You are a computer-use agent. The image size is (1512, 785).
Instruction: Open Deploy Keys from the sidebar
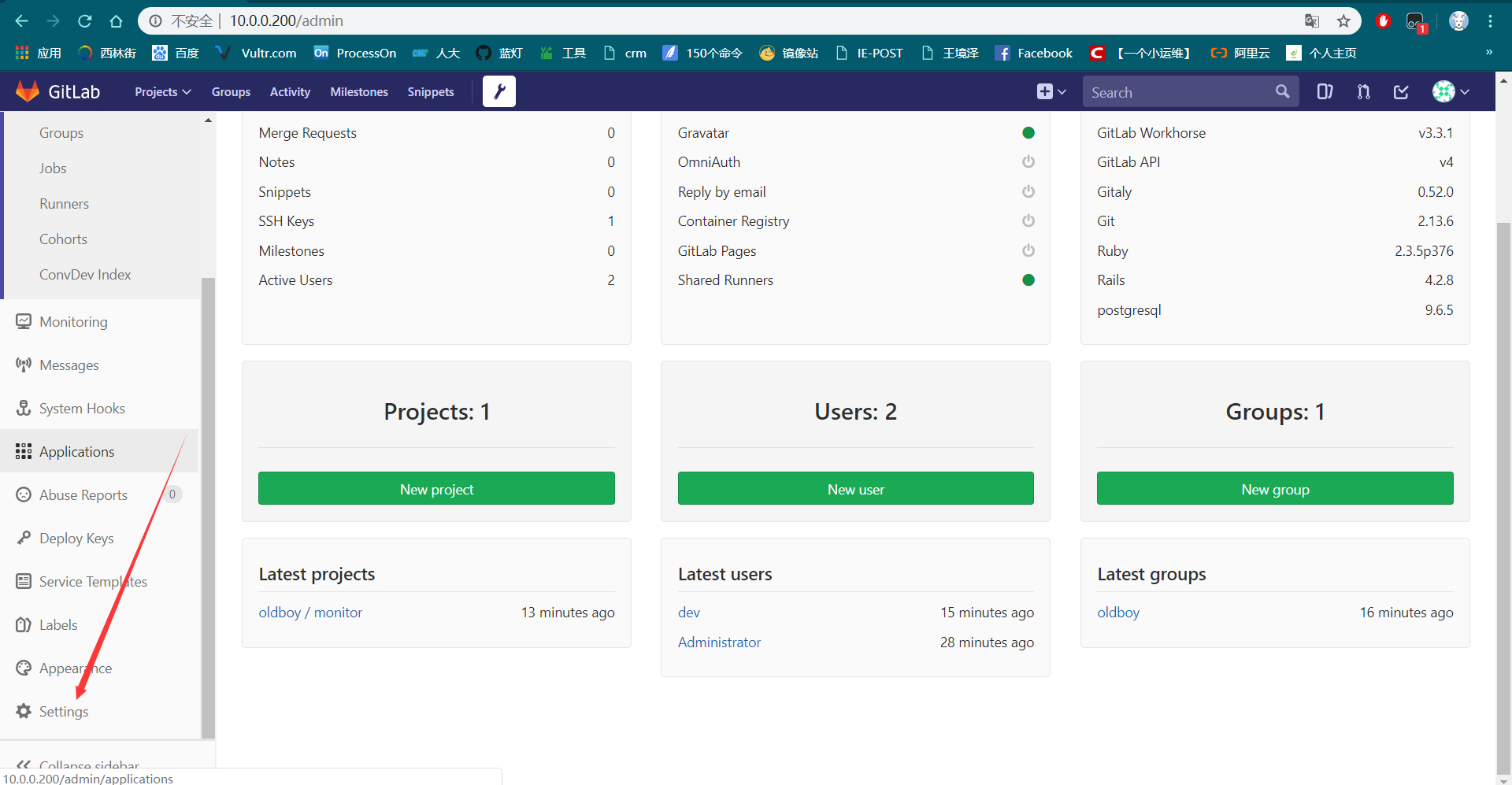coord(76,538)
